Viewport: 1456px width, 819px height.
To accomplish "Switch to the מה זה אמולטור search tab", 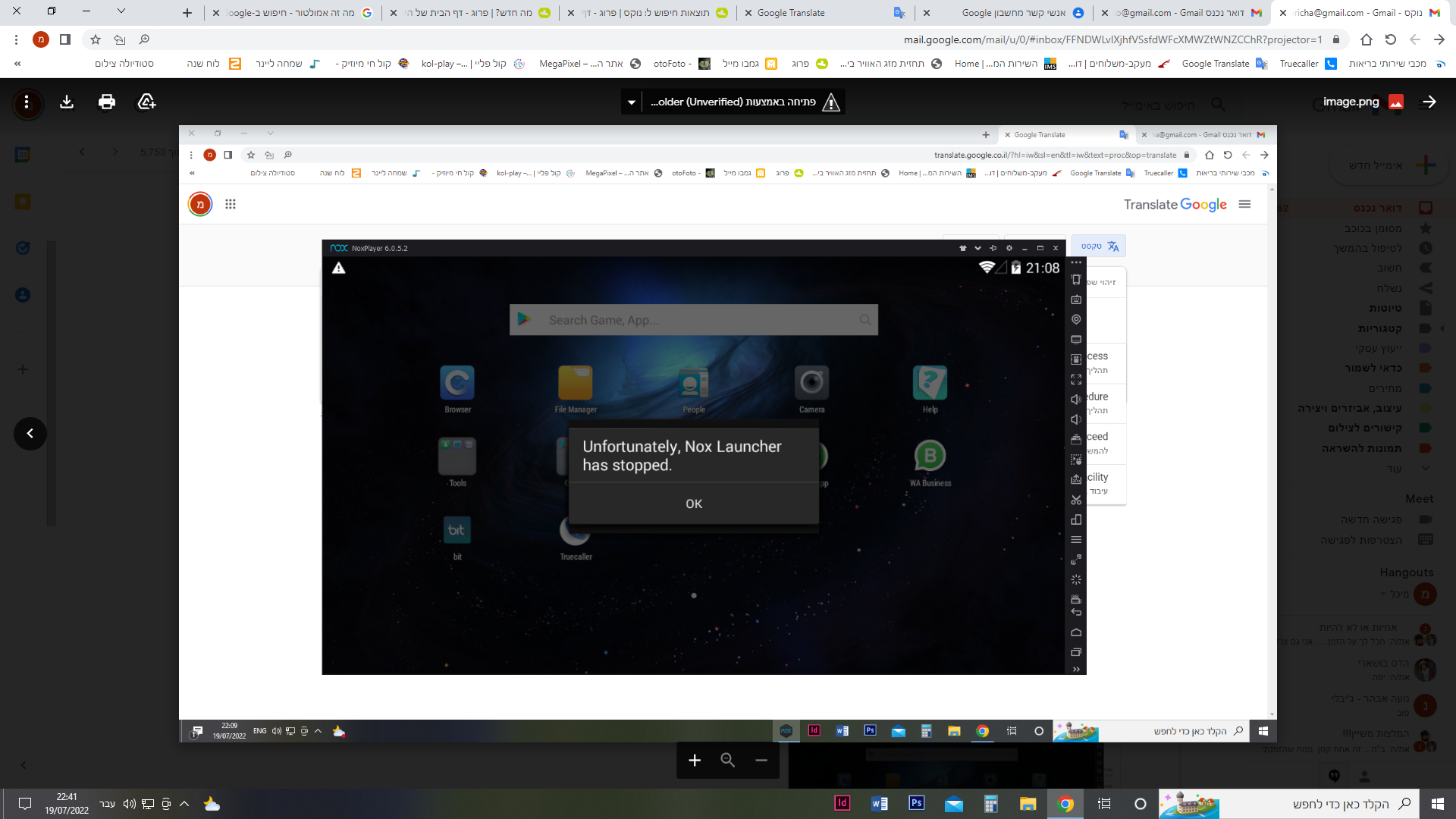I will [x=293, y=13].
